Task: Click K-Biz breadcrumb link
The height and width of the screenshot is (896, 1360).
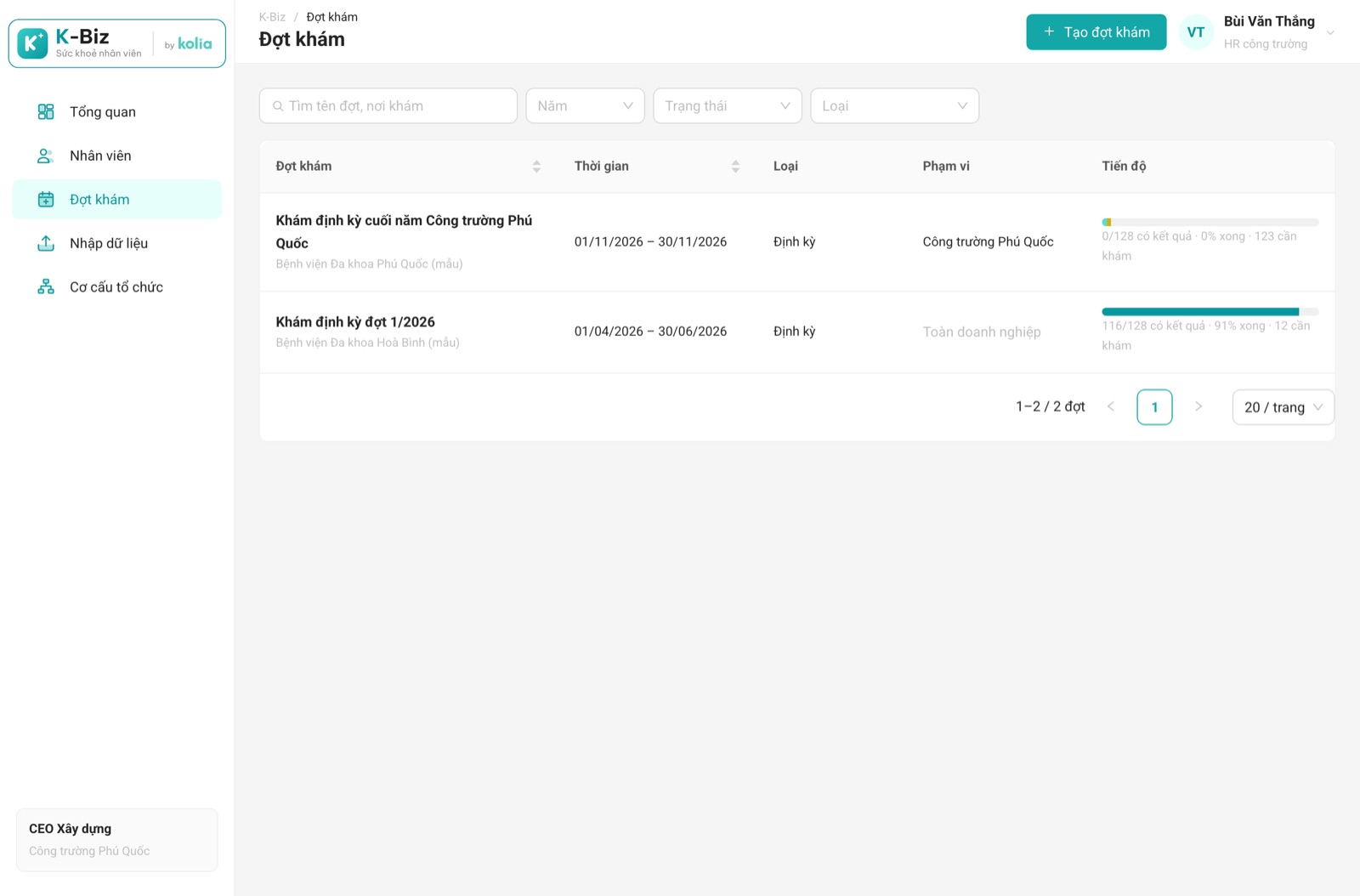Action: point(272,17)
